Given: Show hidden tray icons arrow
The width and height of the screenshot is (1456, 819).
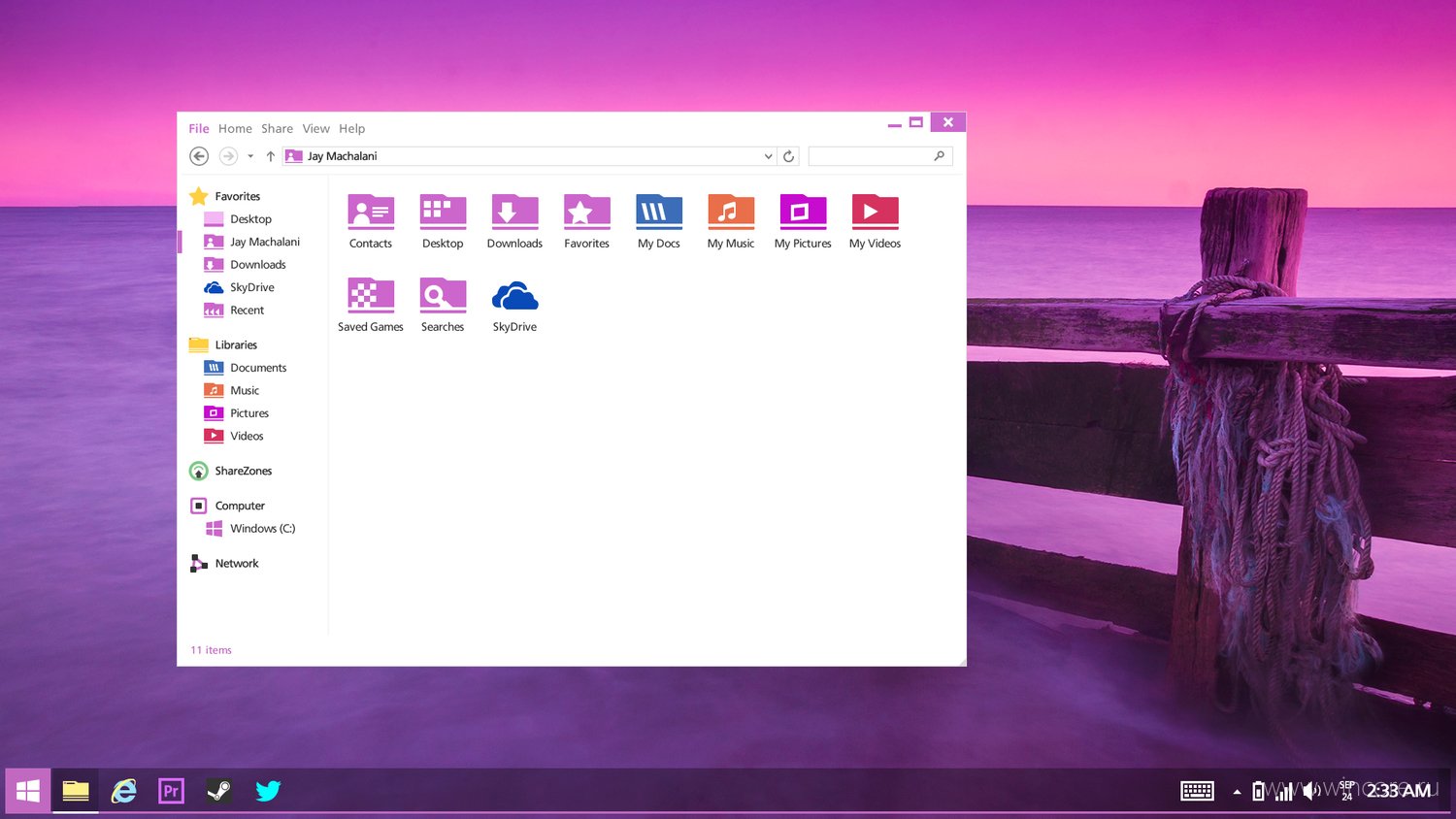Looking at the screenshot, I should click(x=1237, y=792).
